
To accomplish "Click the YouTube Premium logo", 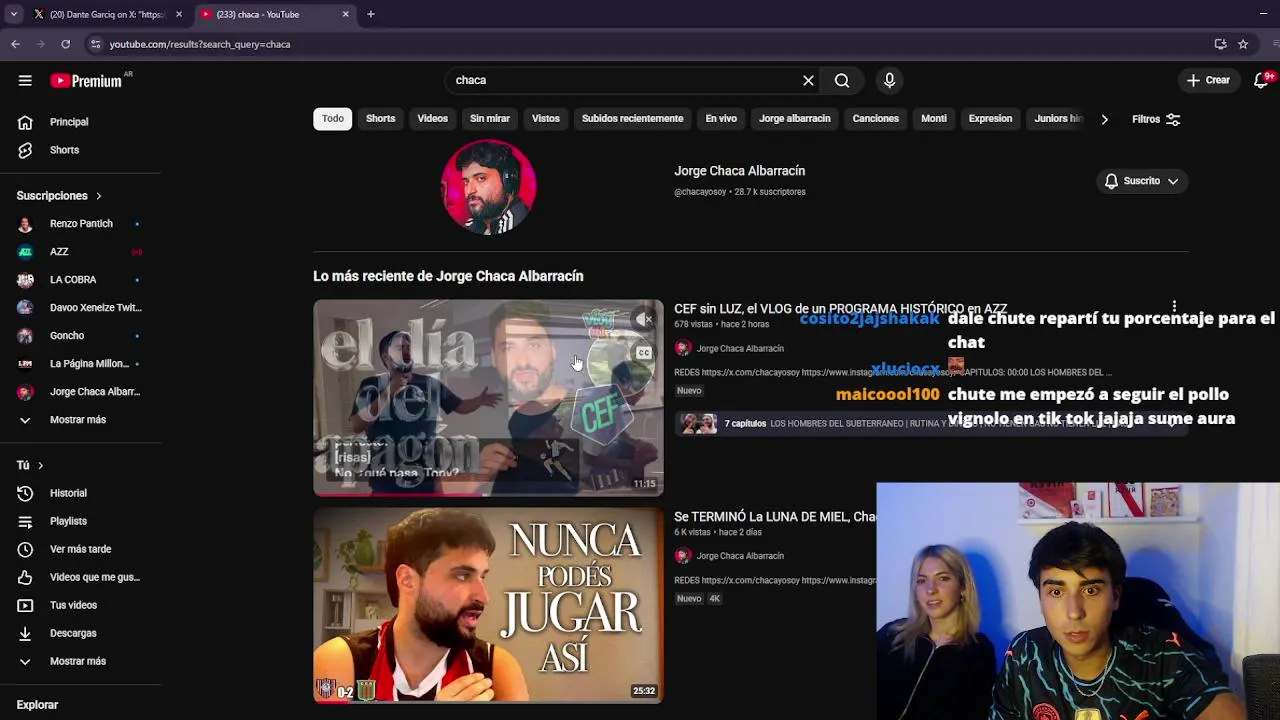I will [86, 81].
